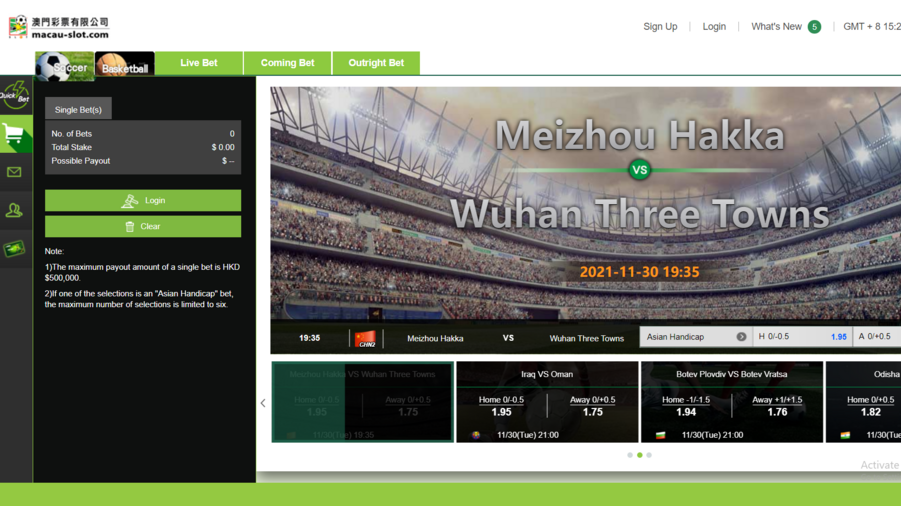Select first carousel pagination dot
Screen dimensions: 901x506
(630, 455)
